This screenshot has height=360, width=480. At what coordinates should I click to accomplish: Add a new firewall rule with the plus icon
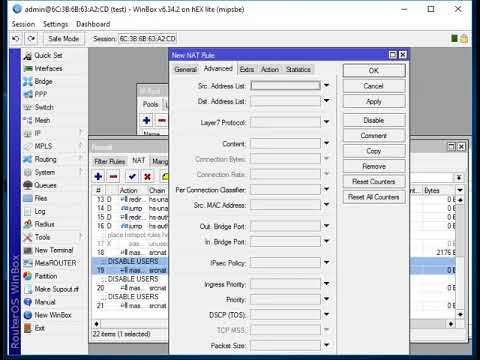click(98, 176)
